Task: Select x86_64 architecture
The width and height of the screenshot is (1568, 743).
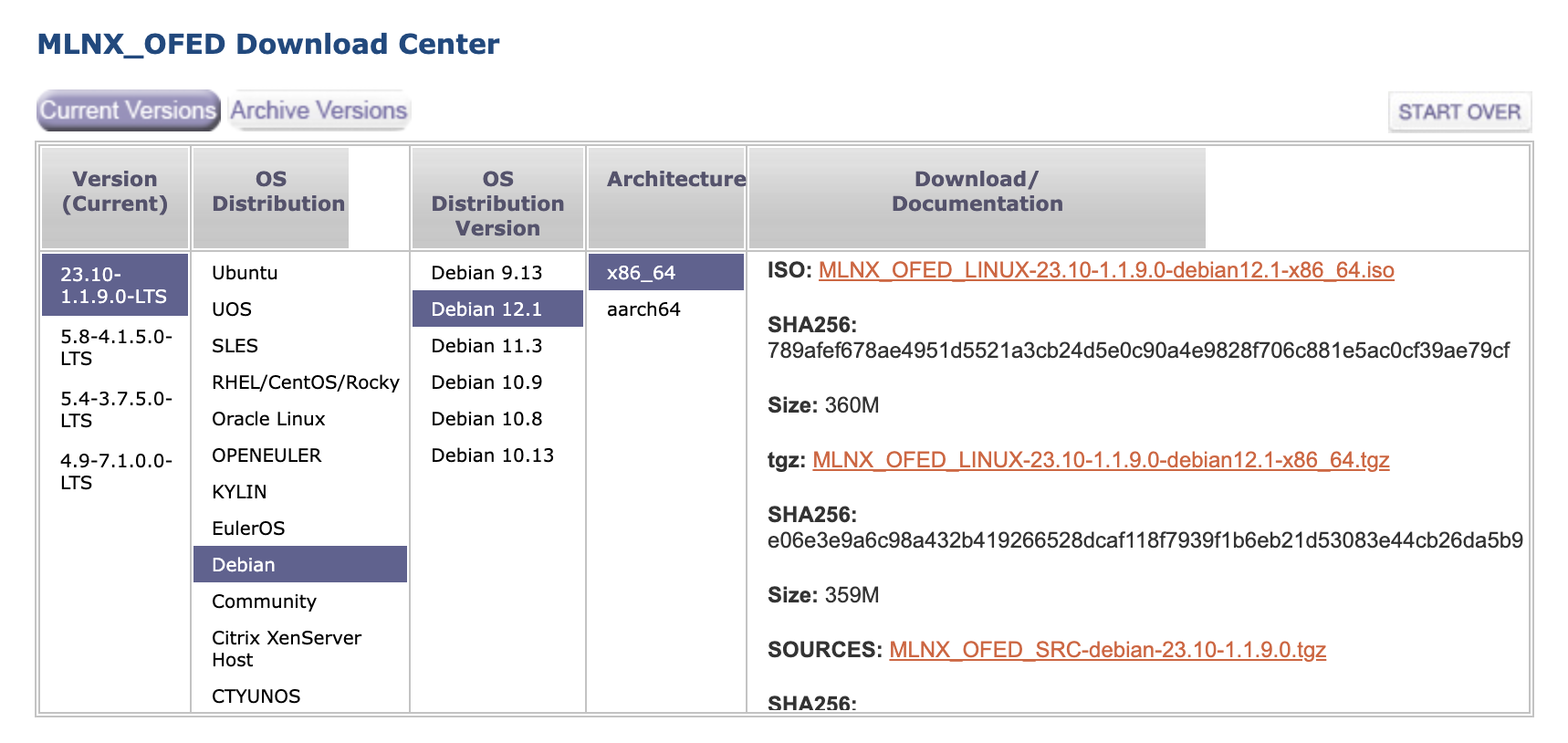Action: tap(666, 272)
